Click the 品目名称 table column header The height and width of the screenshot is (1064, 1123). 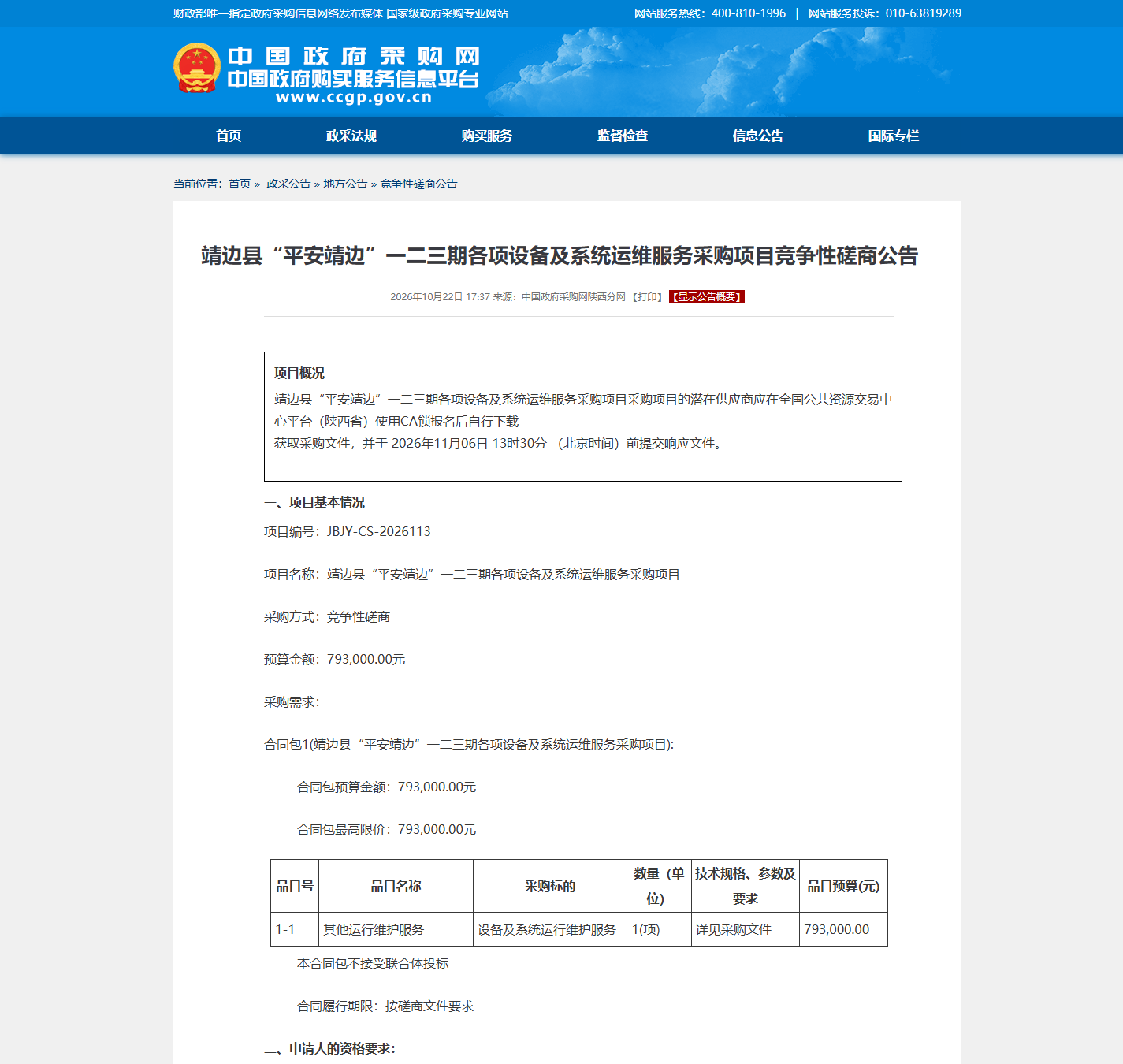click(x=396, y=886)
